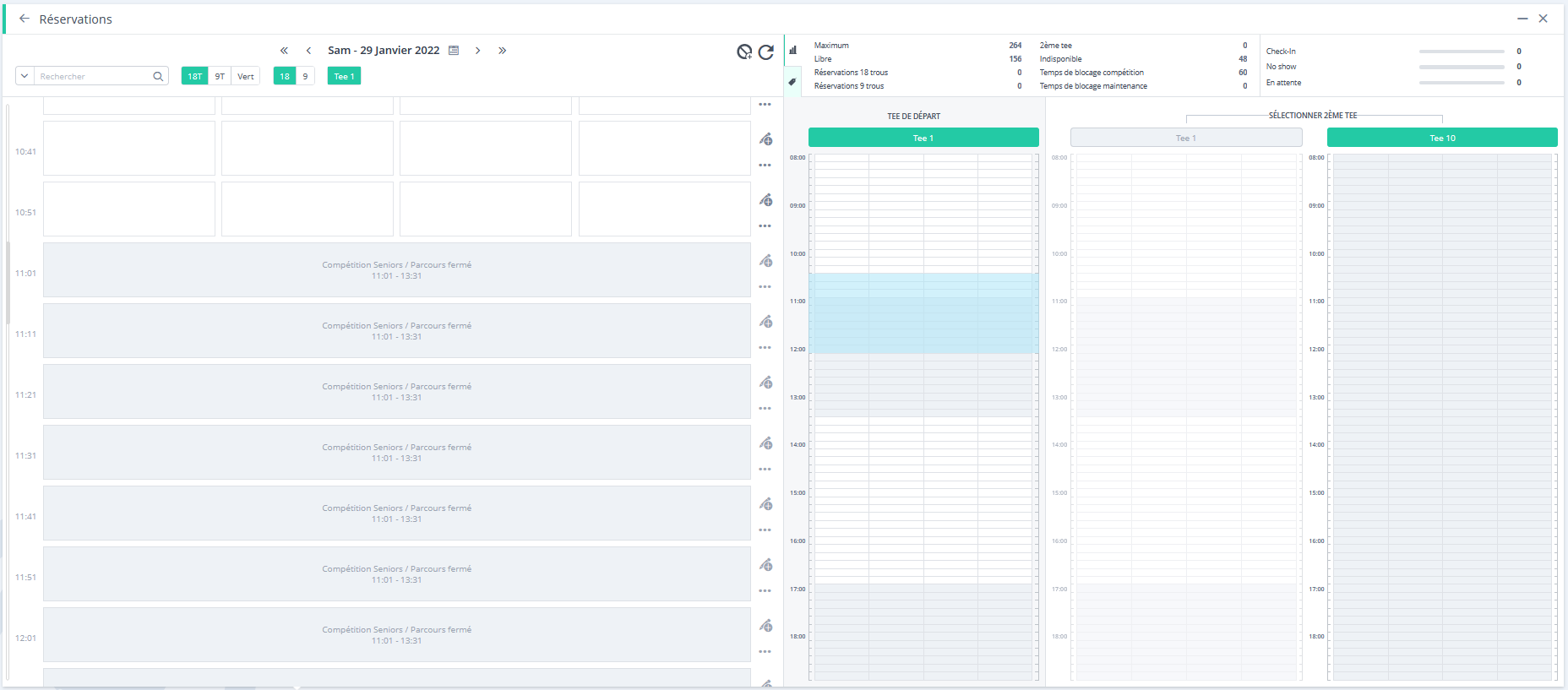Refresh the reservations sheet
1568x690 pixels.
point(766,52)
